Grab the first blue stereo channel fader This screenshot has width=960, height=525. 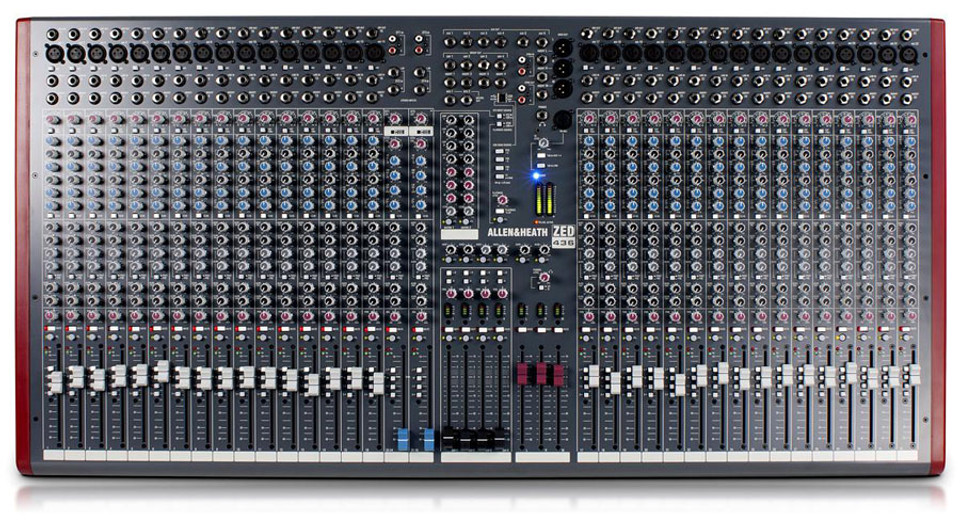coord(403,439)
